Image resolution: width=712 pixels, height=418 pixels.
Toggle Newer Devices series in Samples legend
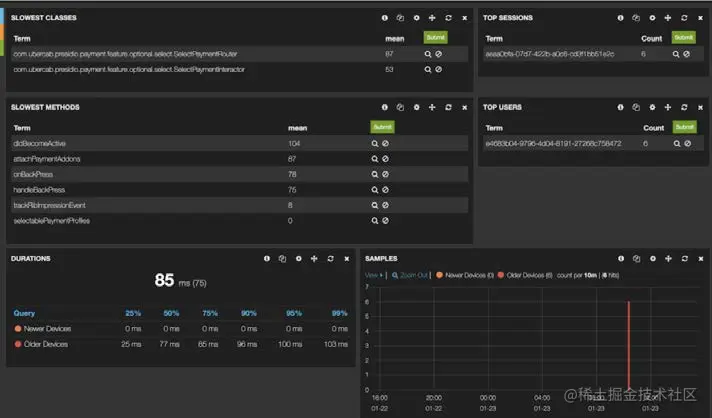[465, 275]
